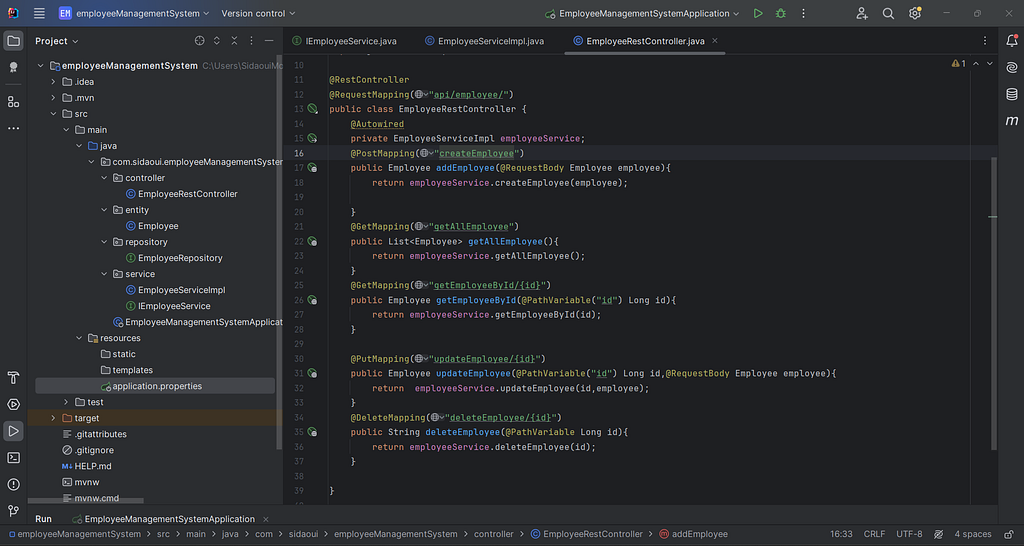This screenshot has height=546, width=1024.
Task: Expand the .idea folder
Action: (x=54, y=82)
